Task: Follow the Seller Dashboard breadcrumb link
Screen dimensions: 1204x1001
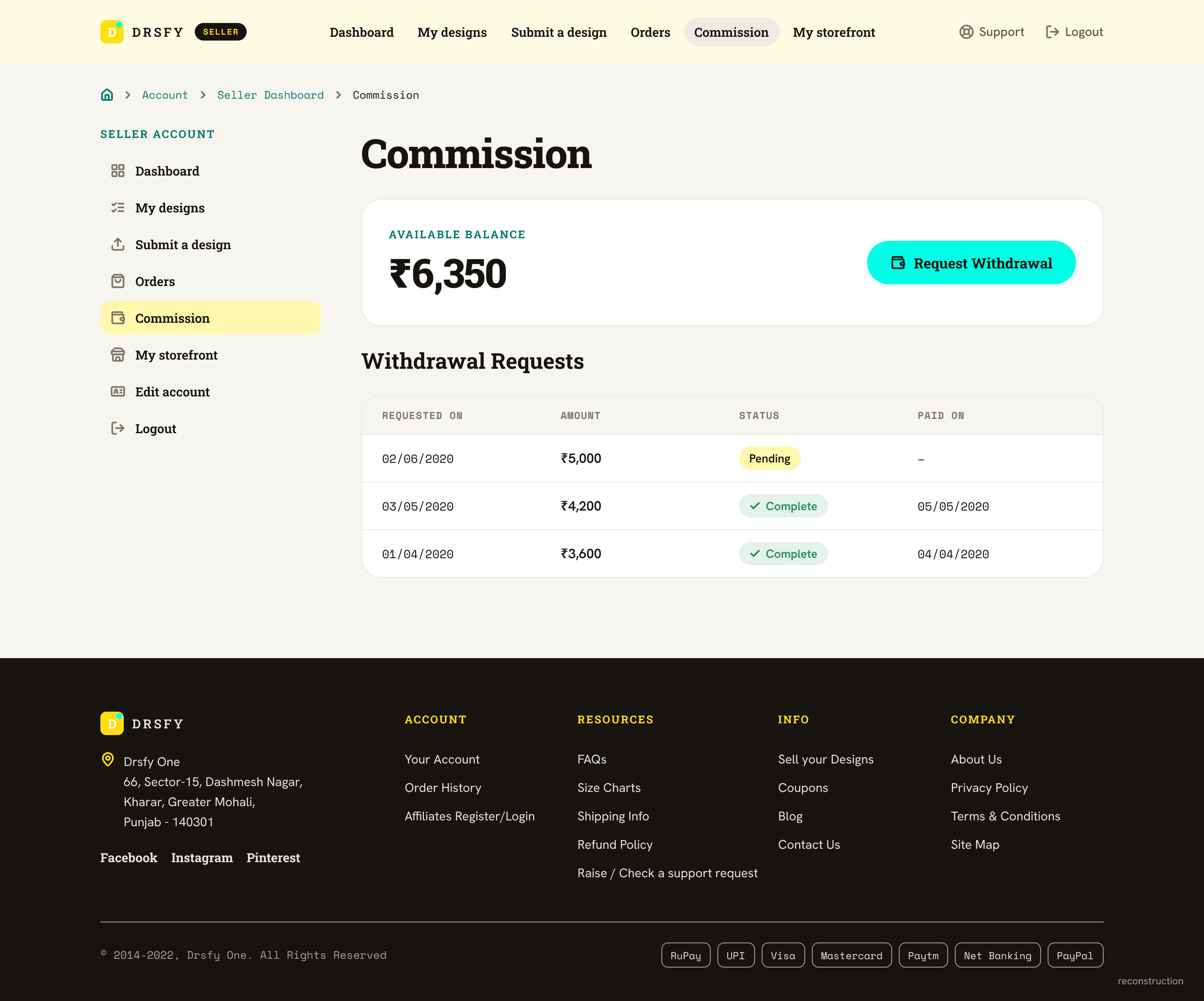Action: click(x=270, y=95)
